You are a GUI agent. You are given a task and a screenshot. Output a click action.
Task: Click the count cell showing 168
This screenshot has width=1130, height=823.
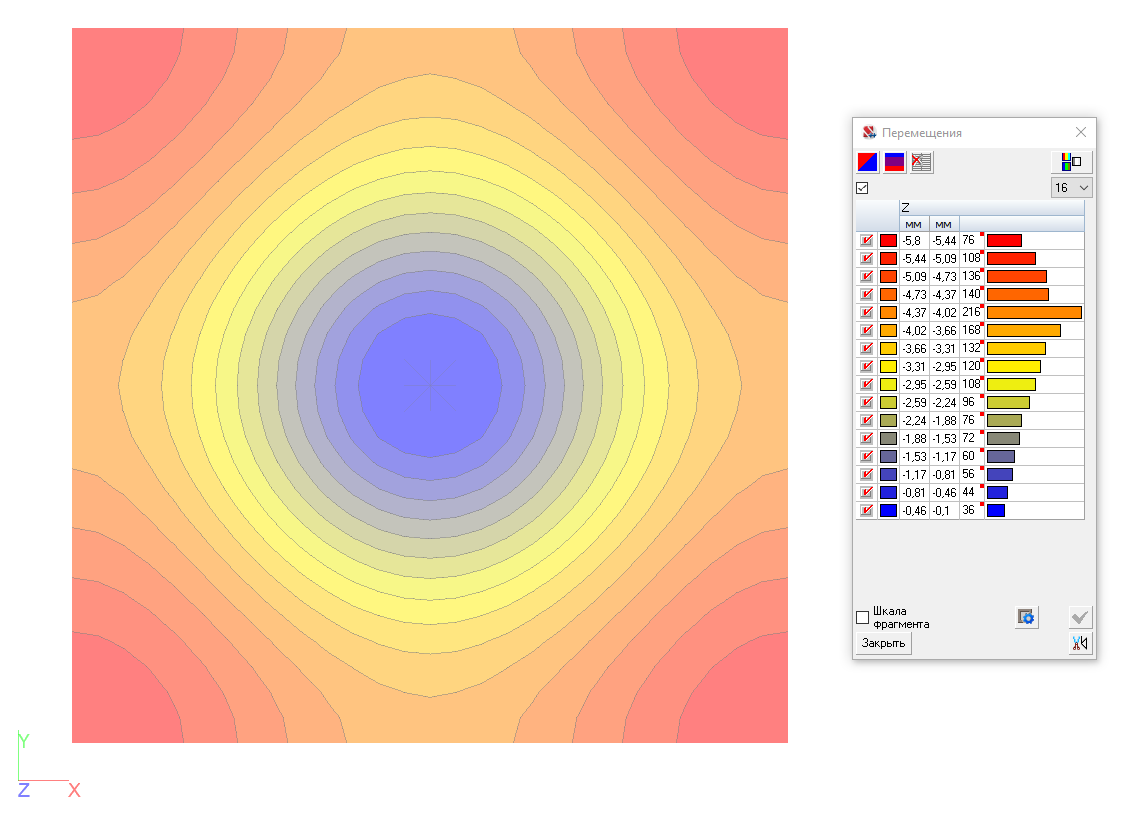coord(971,331)
